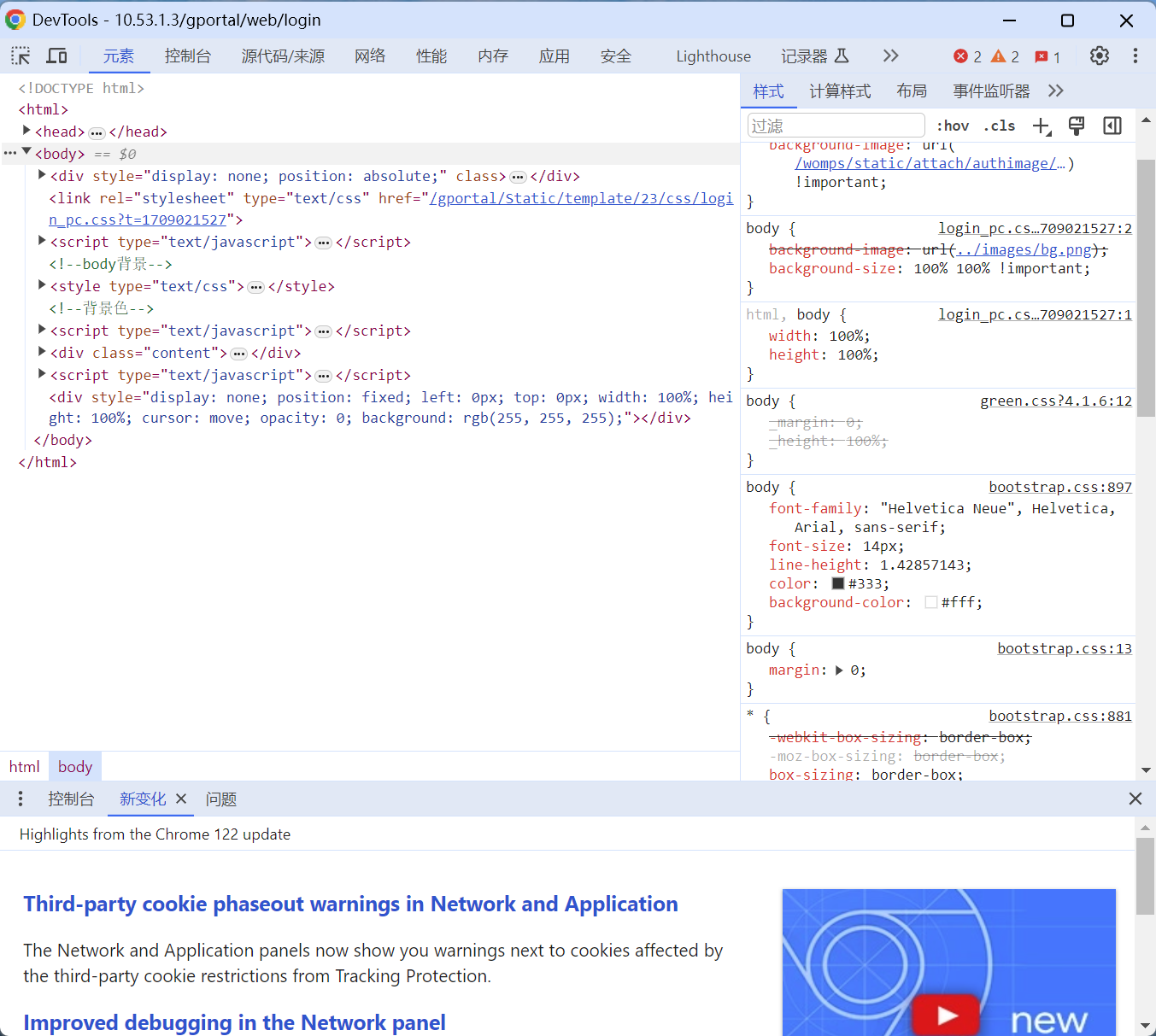
Task: Click the Recorder flask experiment icon
Action: click(842, 56)
